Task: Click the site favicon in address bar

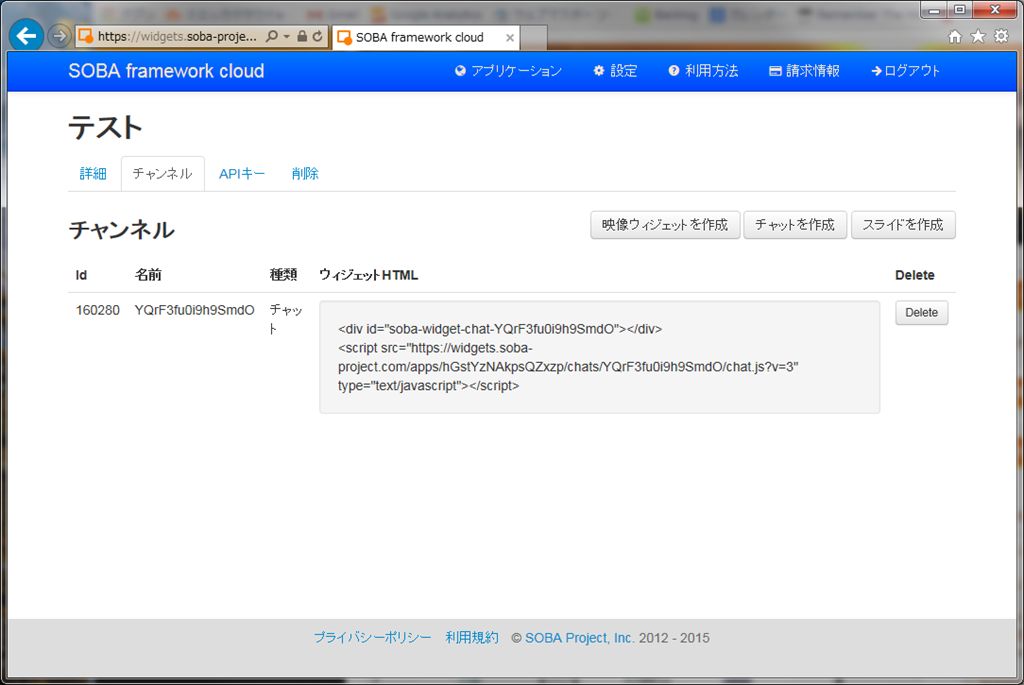Action: point(86,37)
